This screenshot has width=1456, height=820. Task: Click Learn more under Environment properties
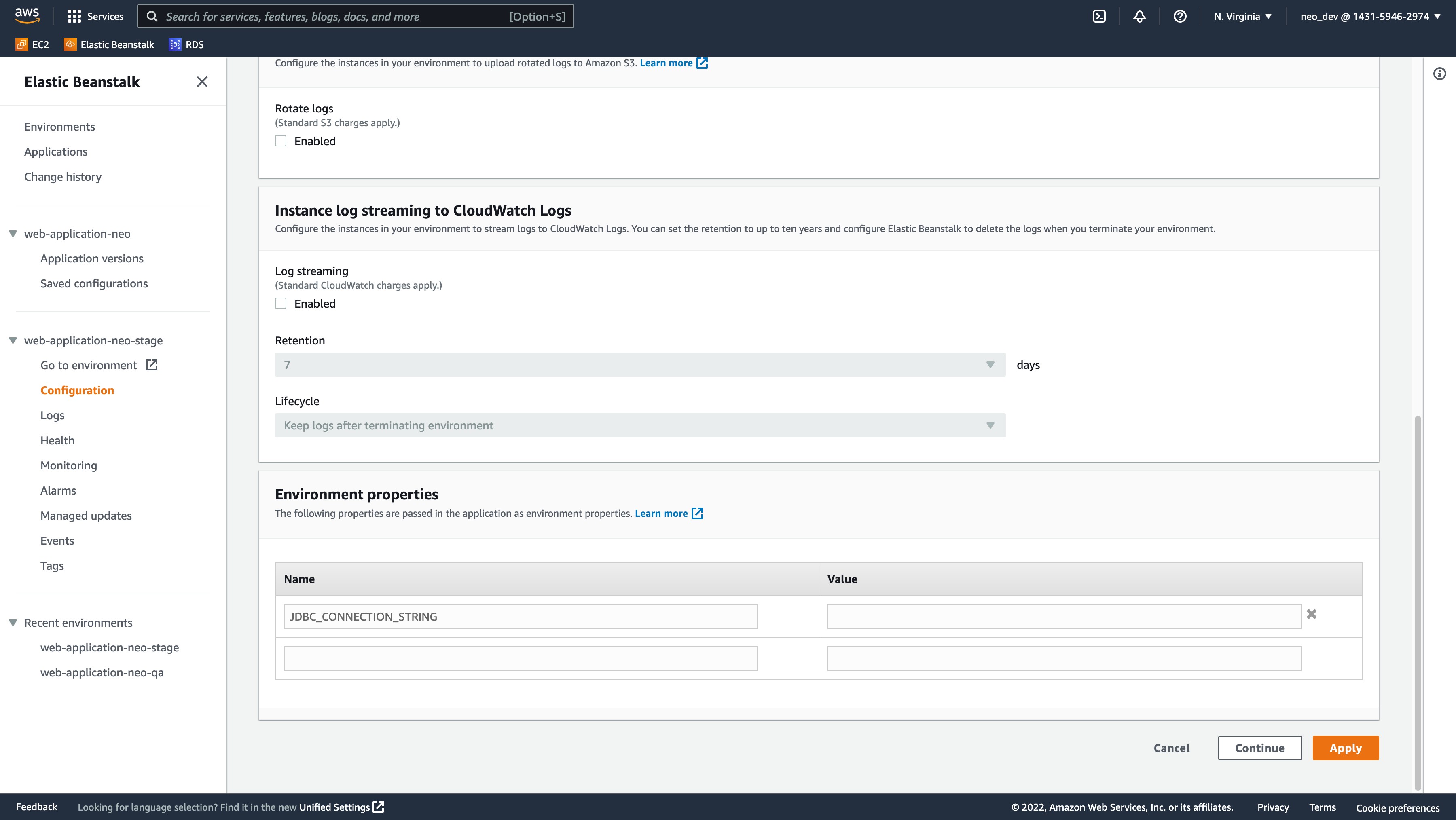pos(661,513)
